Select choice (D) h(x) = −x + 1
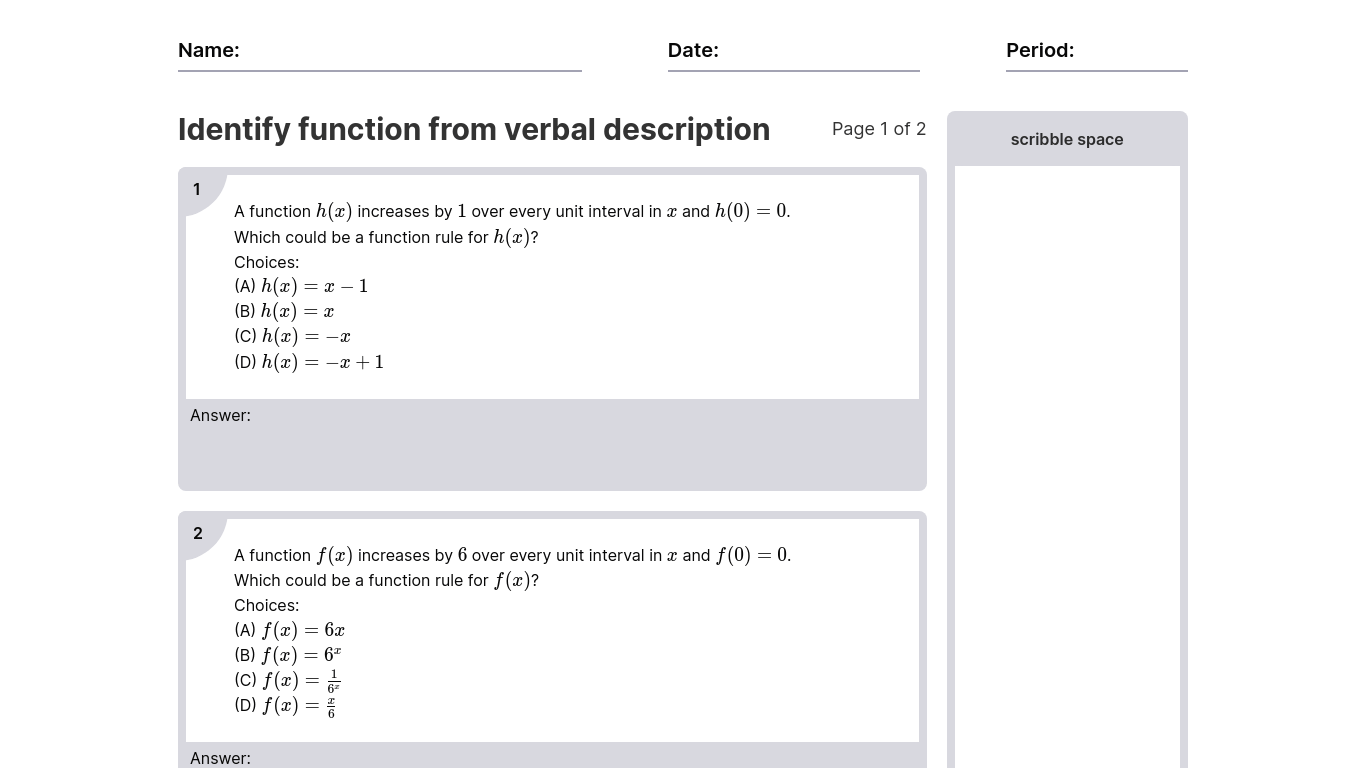Image resolution: width=1366 pixels, height=768 pixels. pyautogui.click(x=309, y=362)
